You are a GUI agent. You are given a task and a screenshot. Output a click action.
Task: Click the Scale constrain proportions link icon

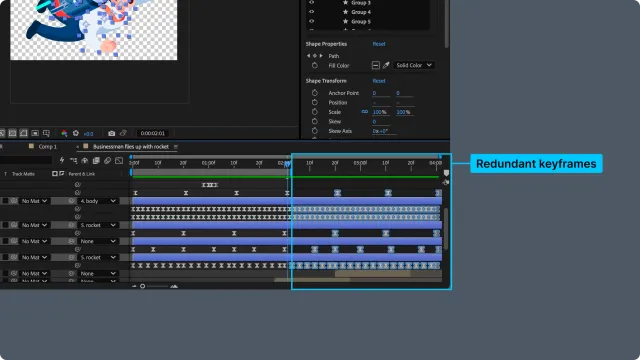pyautogui.click(x=364, y=111)
